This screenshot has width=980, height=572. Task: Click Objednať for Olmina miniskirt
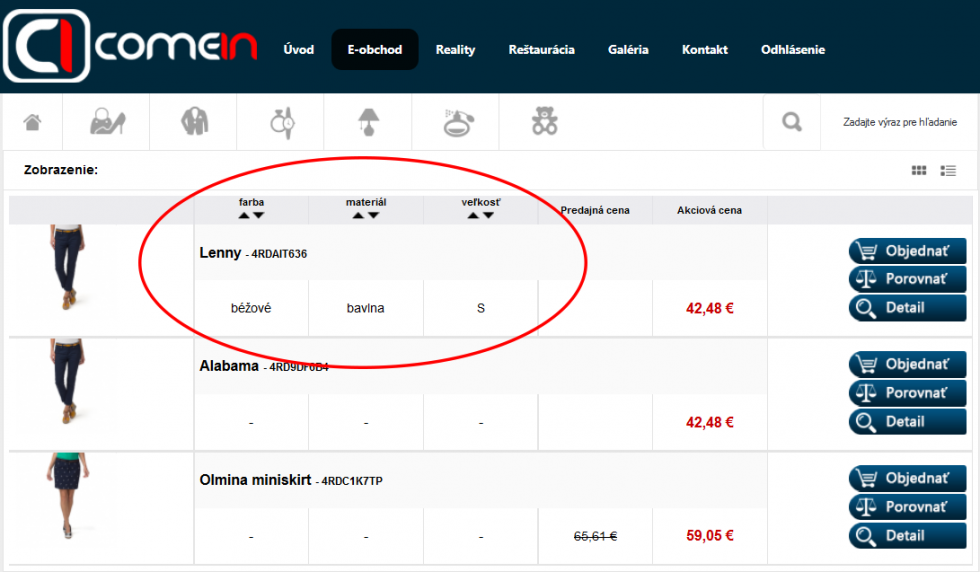[907, 478]
